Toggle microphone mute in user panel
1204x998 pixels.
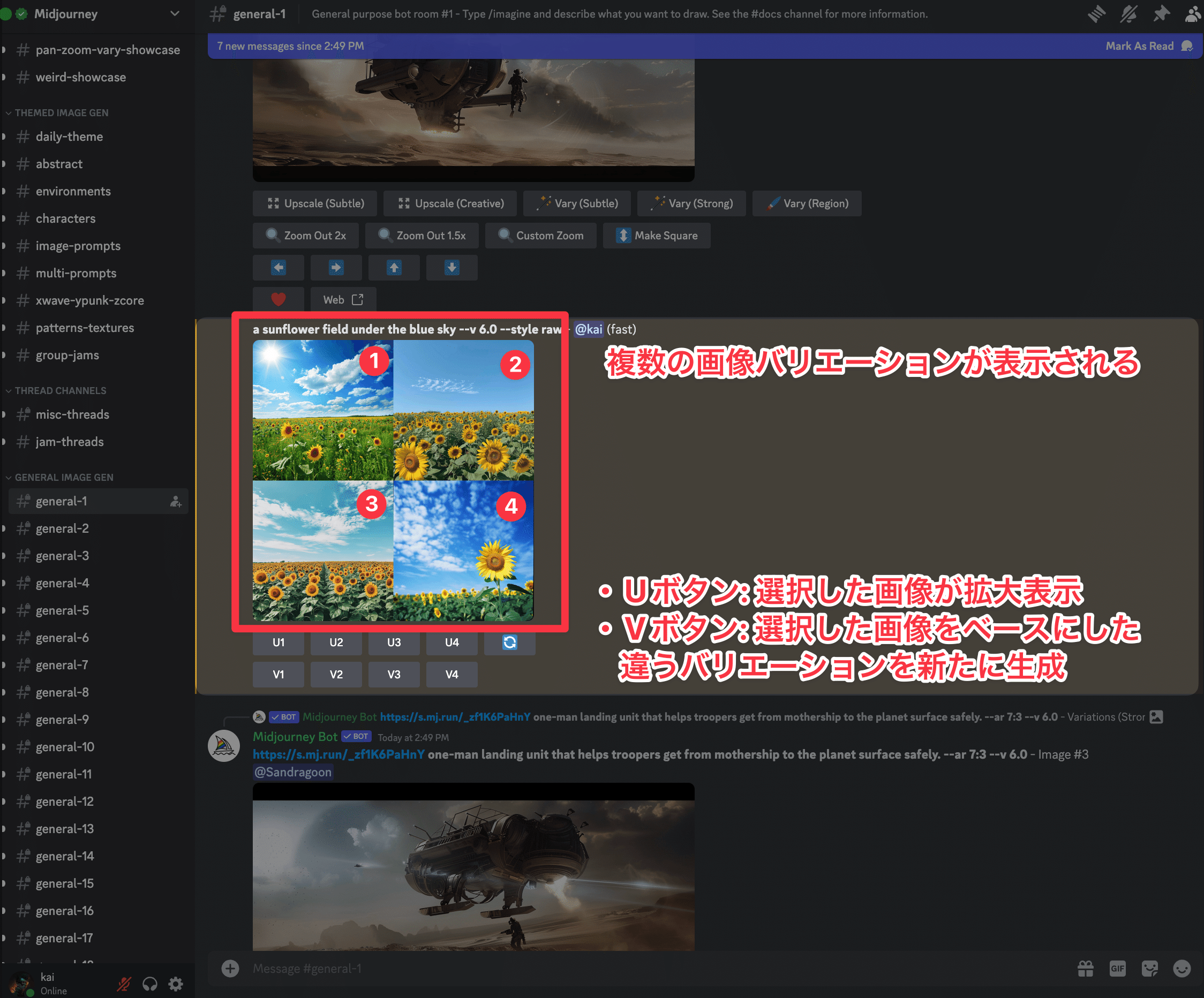coord(124,984)
